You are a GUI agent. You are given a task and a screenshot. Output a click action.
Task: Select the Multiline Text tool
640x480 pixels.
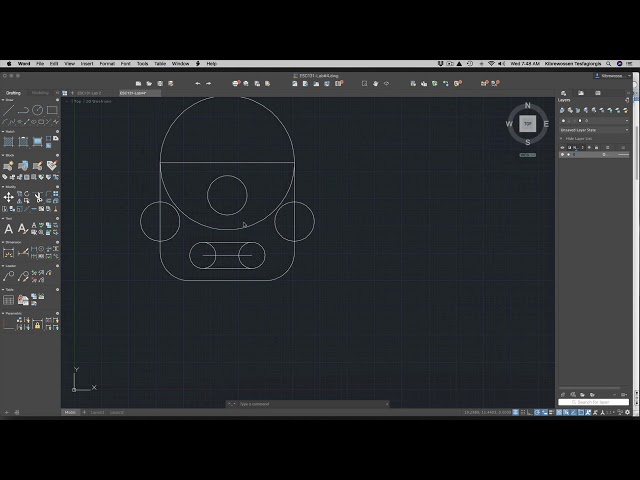tap(9, 229)
